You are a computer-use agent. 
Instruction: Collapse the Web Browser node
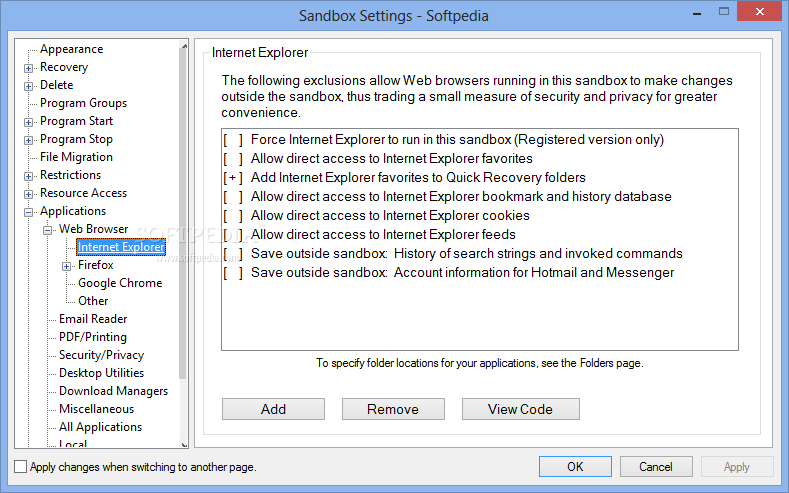(x=47, y=230)
